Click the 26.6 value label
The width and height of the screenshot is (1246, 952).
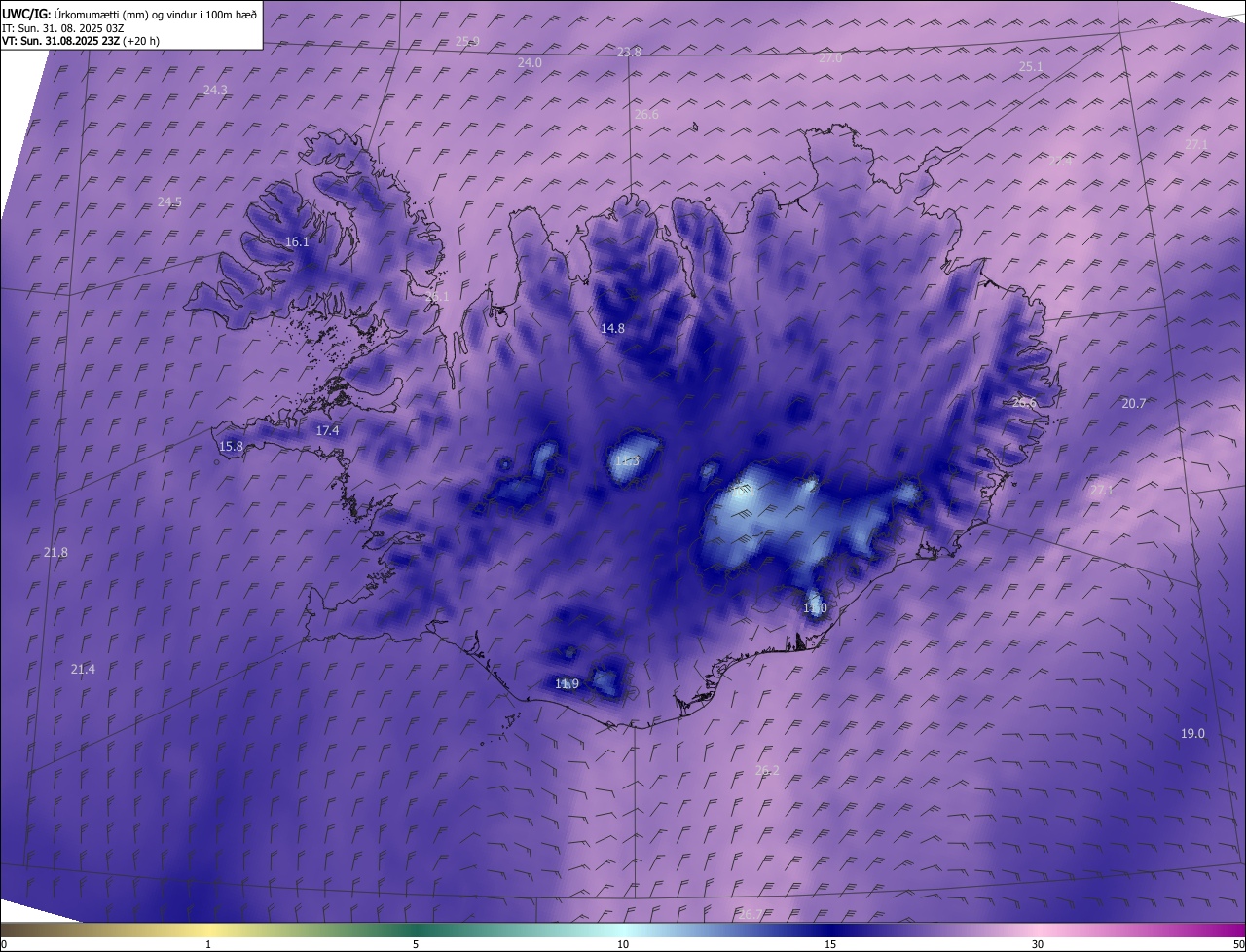click(646, 114)
